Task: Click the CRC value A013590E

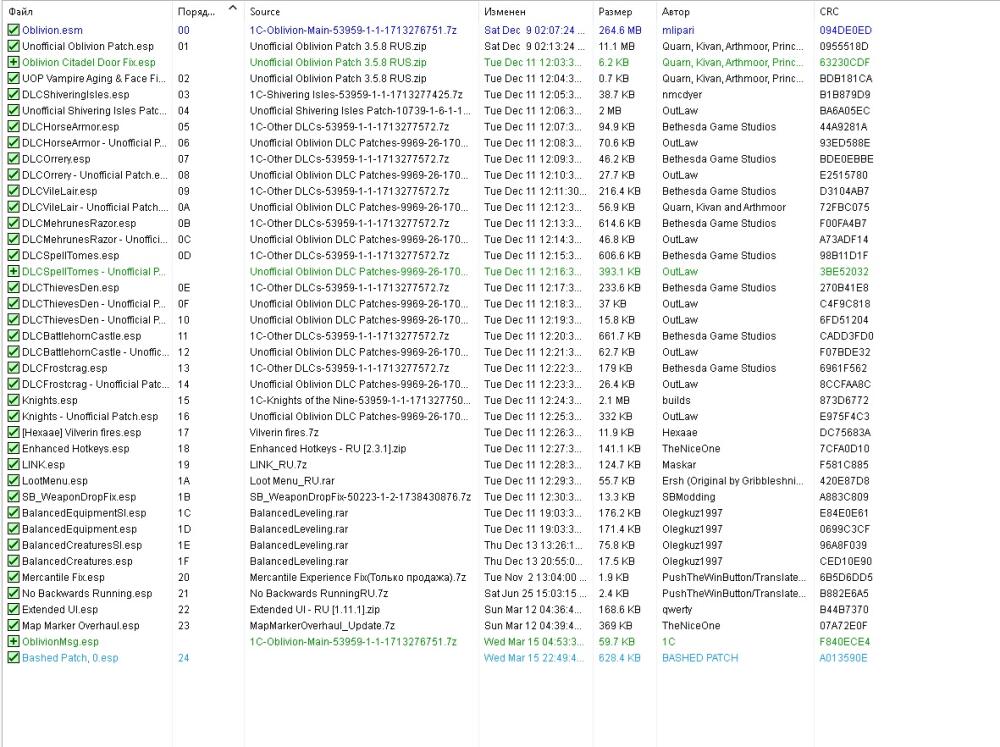Action: (x=843, y=658)
